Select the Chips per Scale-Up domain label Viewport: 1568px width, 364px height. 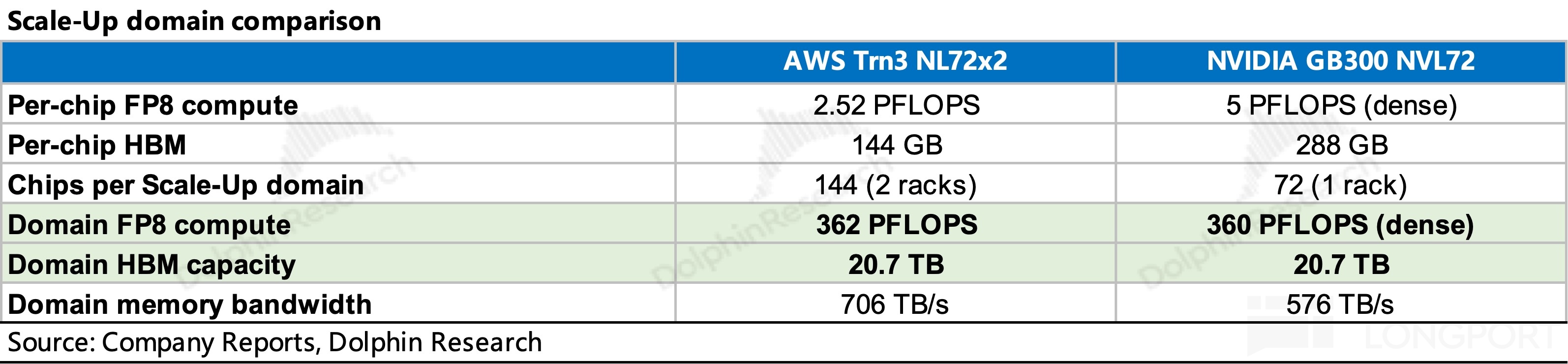185,185
